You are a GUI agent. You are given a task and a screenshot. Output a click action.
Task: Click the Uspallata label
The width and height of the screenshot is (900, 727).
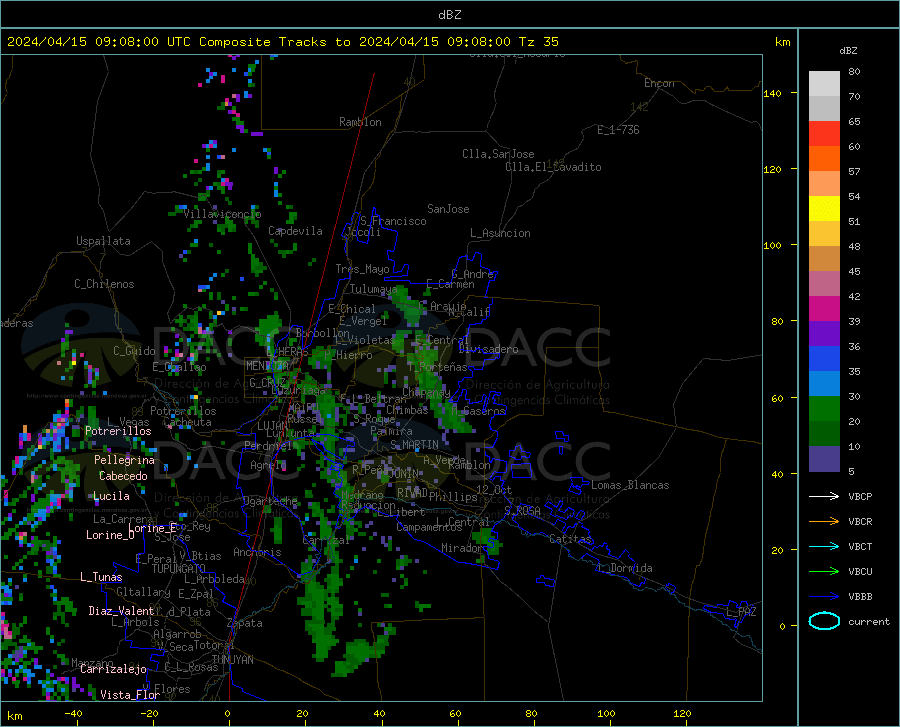[103, 241]
